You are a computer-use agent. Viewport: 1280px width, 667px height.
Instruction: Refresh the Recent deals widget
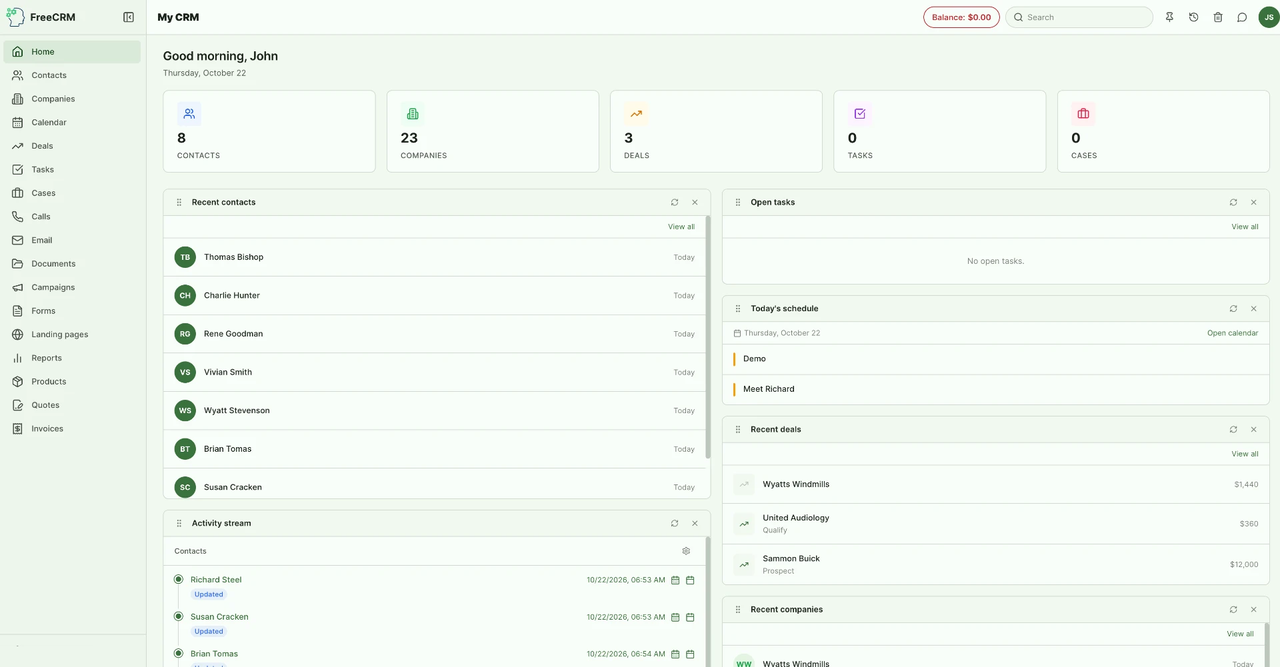click(x=1233, y=429)
